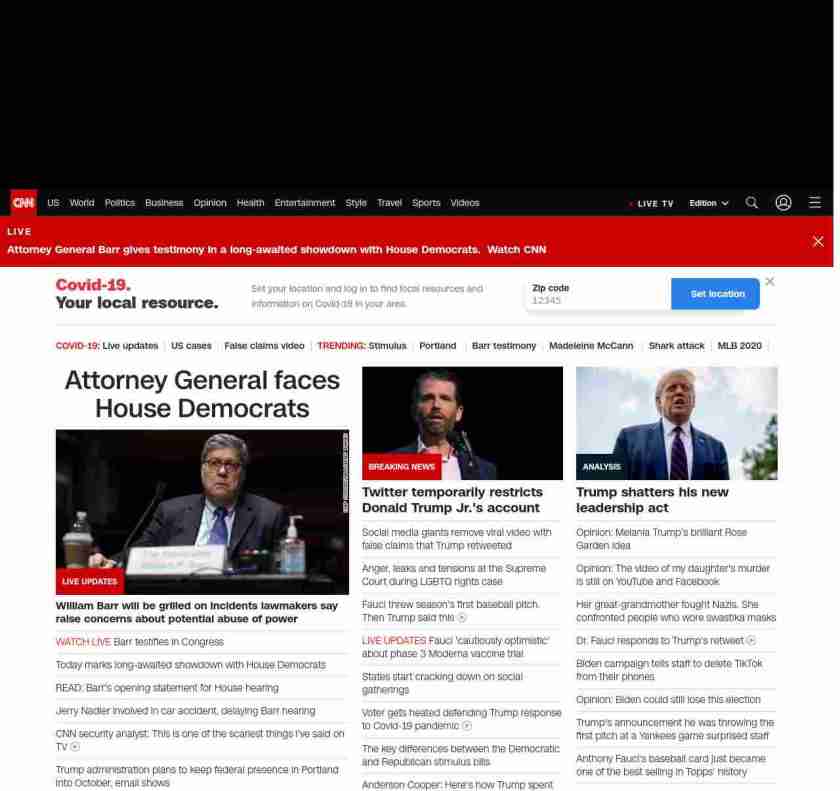Close the Covid-19 local resource box

coord(770,282)
